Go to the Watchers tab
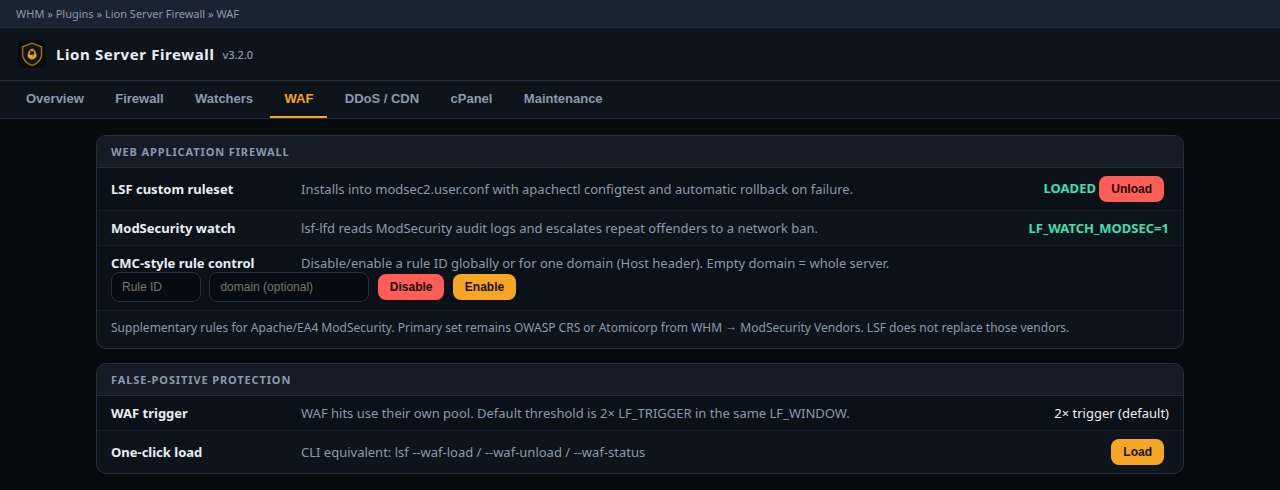Image resolution: width=1280 pixels, height=490 pixels. point(224,99)
